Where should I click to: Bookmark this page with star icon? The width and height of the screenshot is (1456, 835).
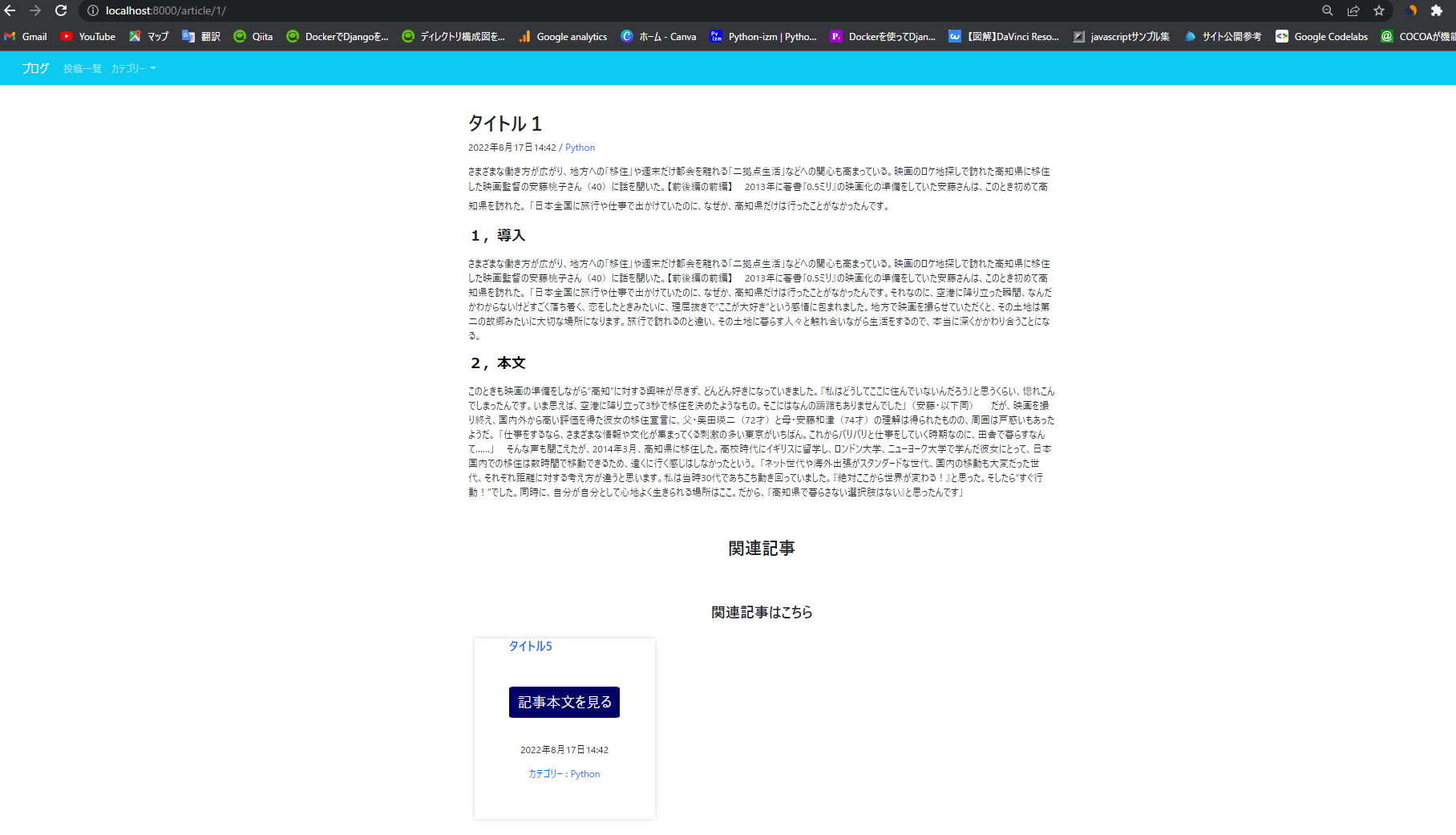(1379, 10)
